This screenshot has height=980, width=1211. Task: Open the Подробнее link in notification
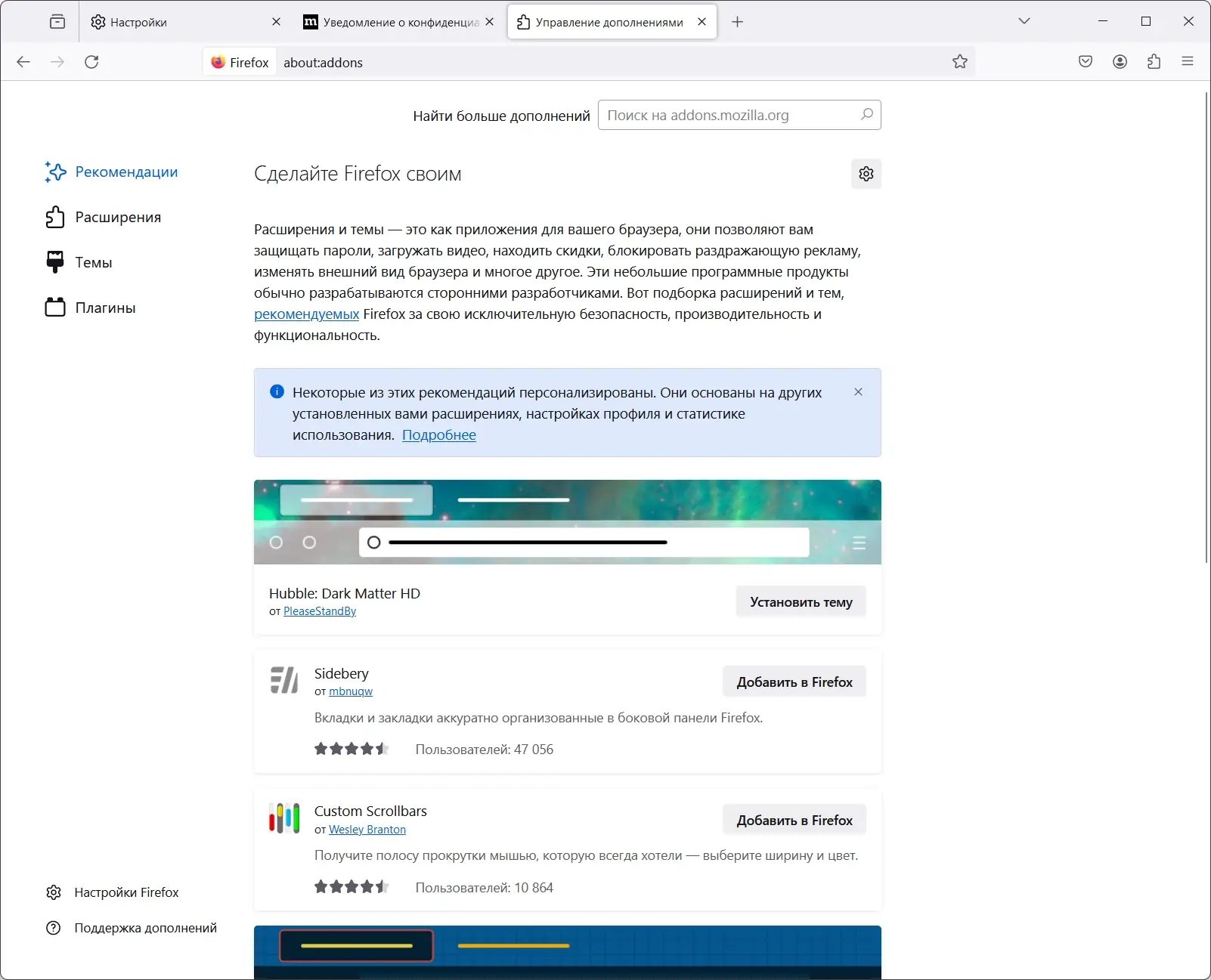click(x=439, y=435)
